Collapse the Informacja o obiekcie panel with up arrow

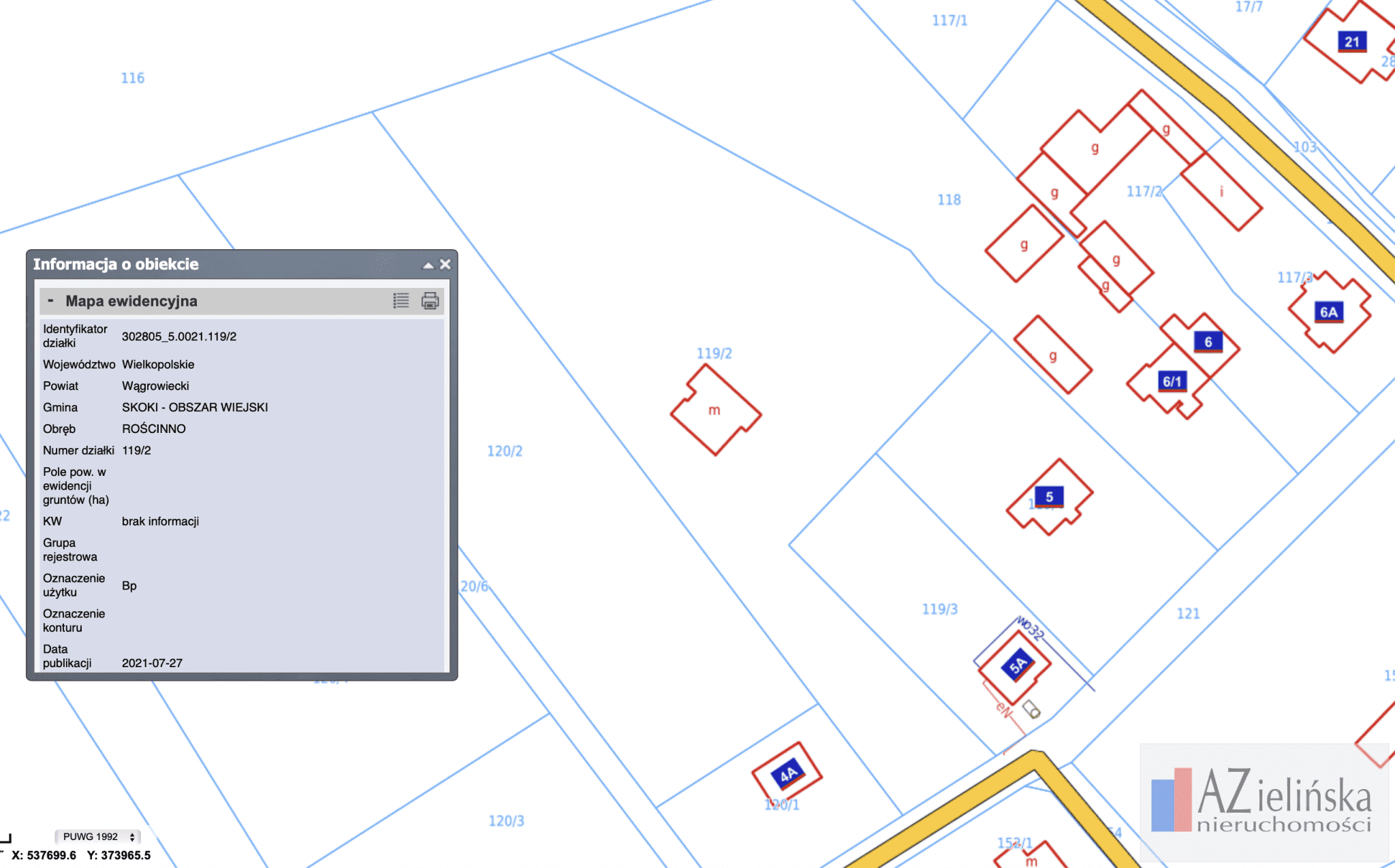(x=428, y=265)
